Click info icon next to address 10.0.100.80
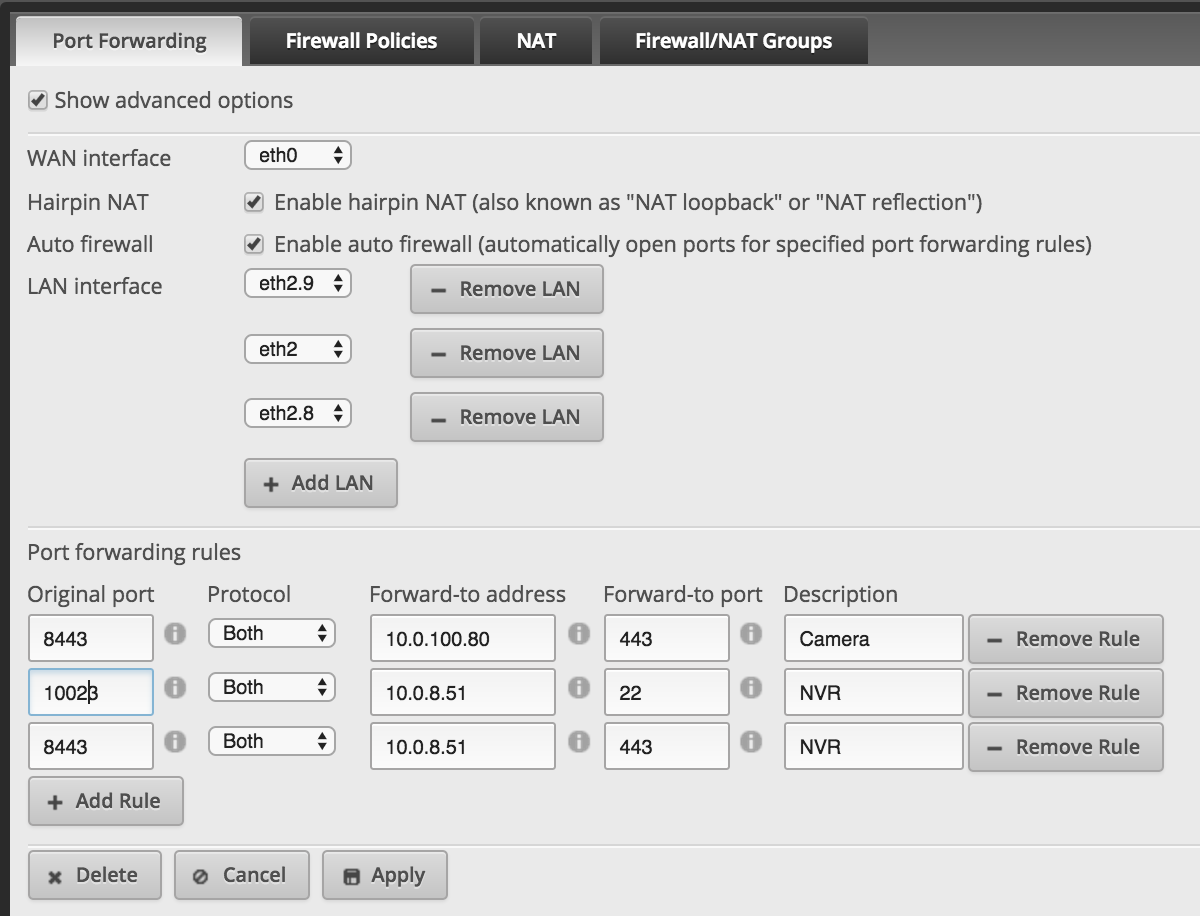This screenshot has height=916, width=1200. (x=578, y=634)
